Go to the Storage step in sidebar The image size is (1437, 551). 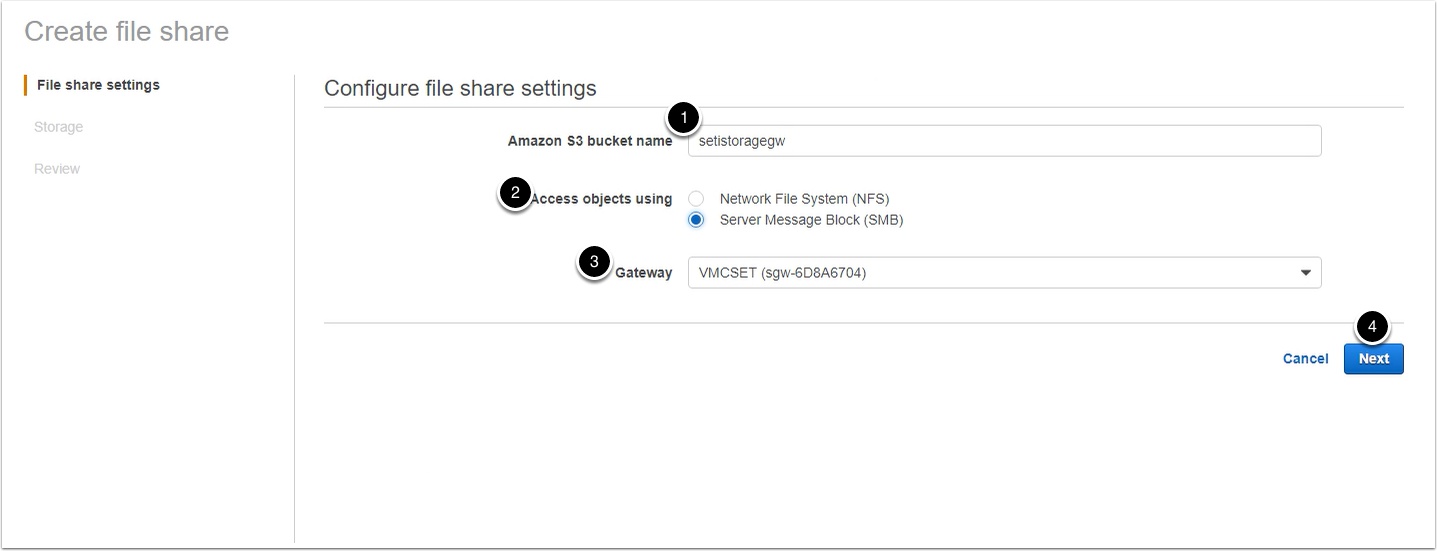[58, 127]
